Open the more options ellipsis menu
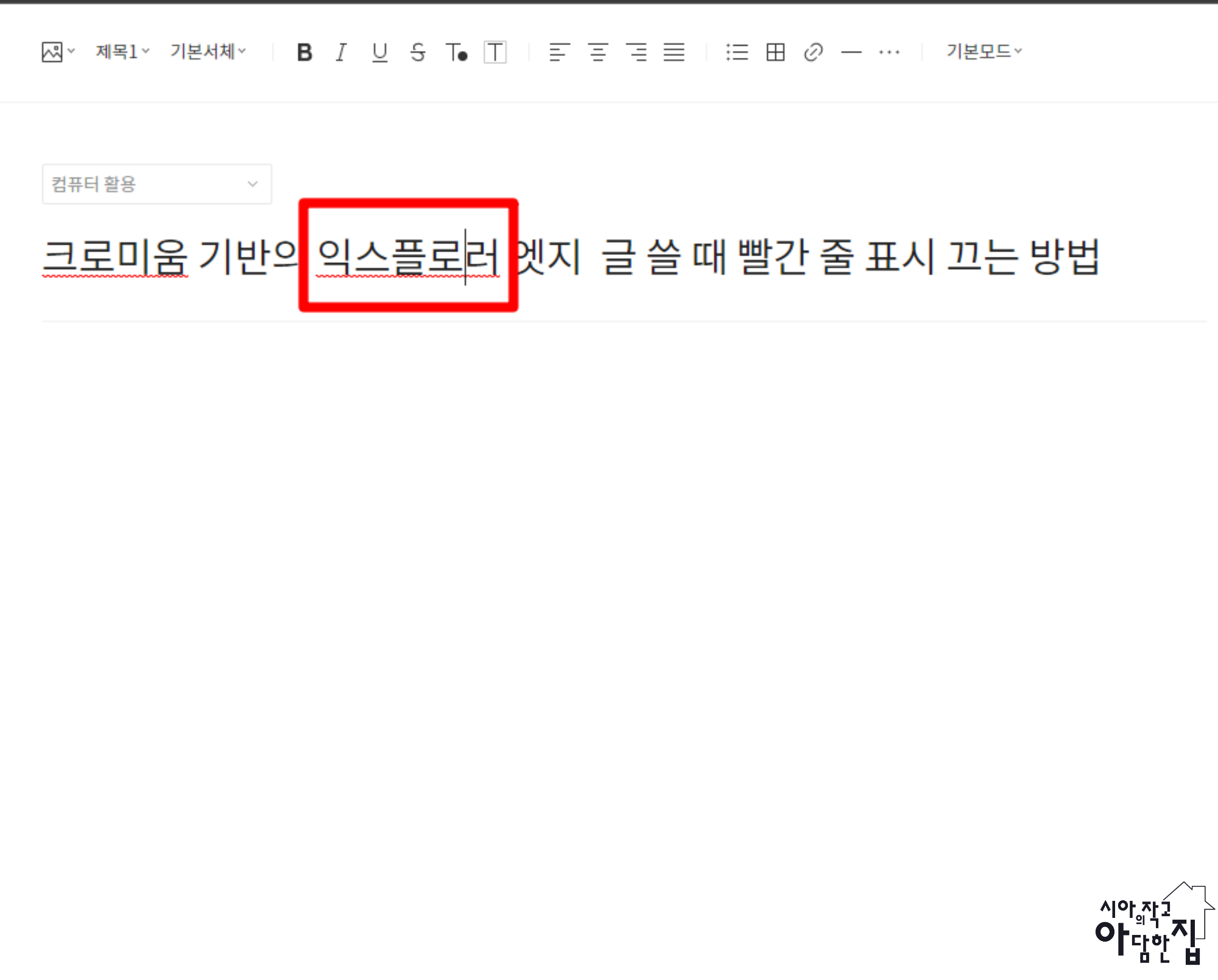1218x980 pixels. (x=889, y=53)
